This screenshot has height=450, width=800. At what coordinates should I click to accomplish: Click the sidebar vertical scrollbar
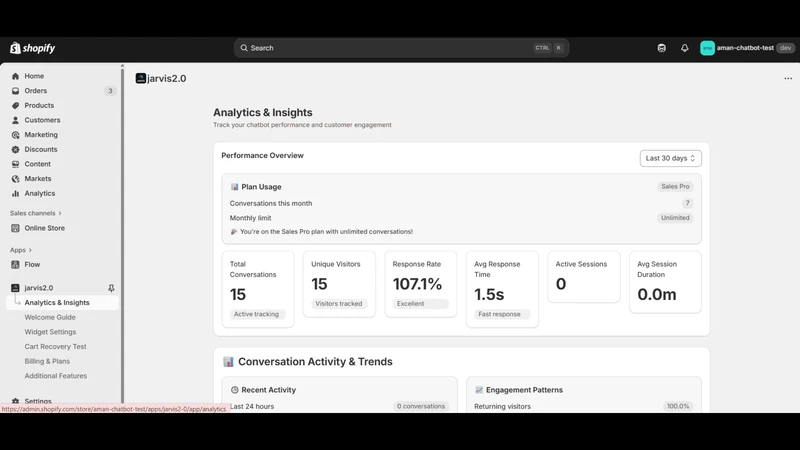[x=122, y=234]
